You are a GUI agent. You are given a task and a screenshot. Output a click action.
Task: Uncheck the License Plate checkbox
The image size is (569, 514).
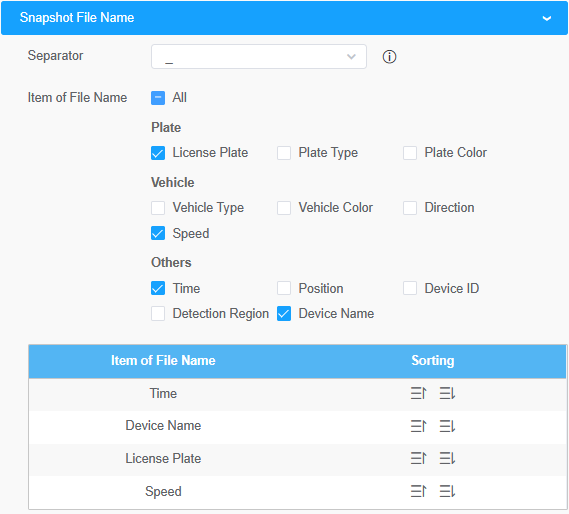tap(158, 153)
